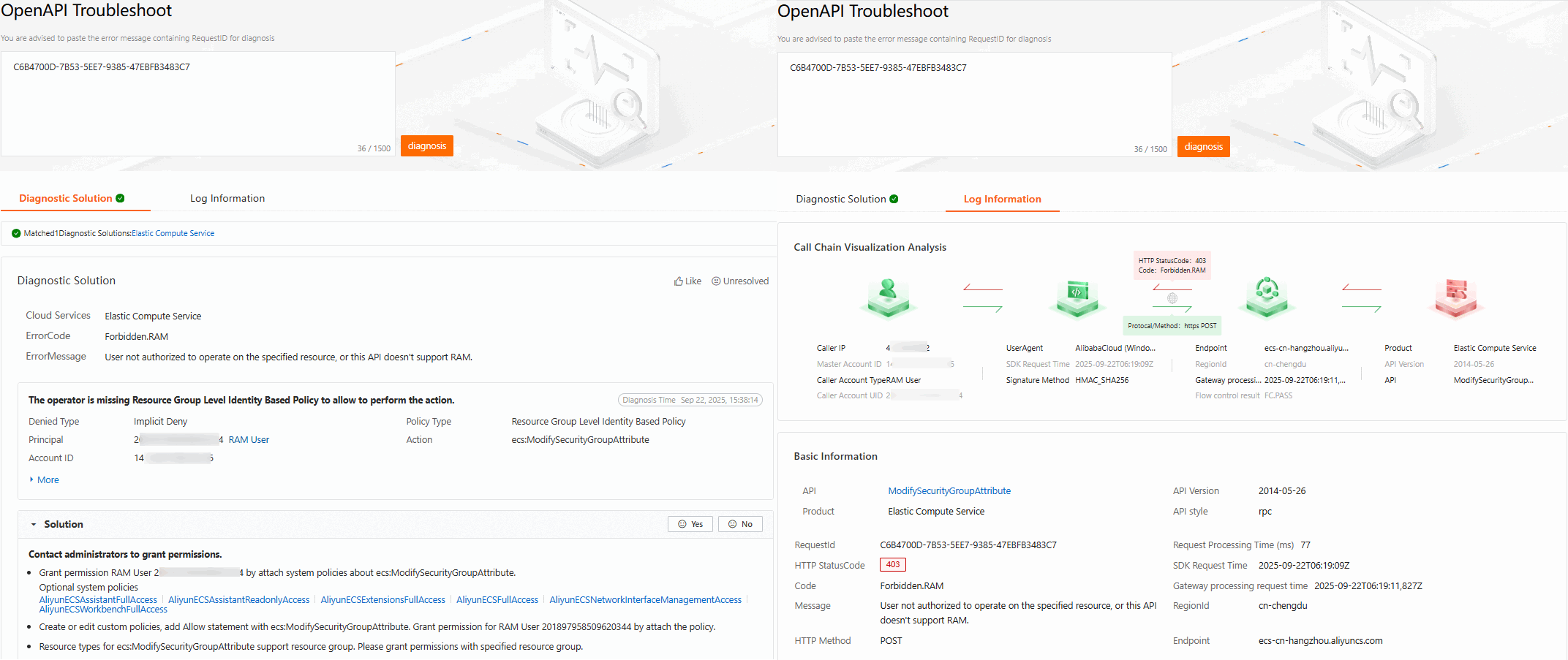Focus the RequestID text box in left panel
1568x660 pixels.
coord(198,104)
